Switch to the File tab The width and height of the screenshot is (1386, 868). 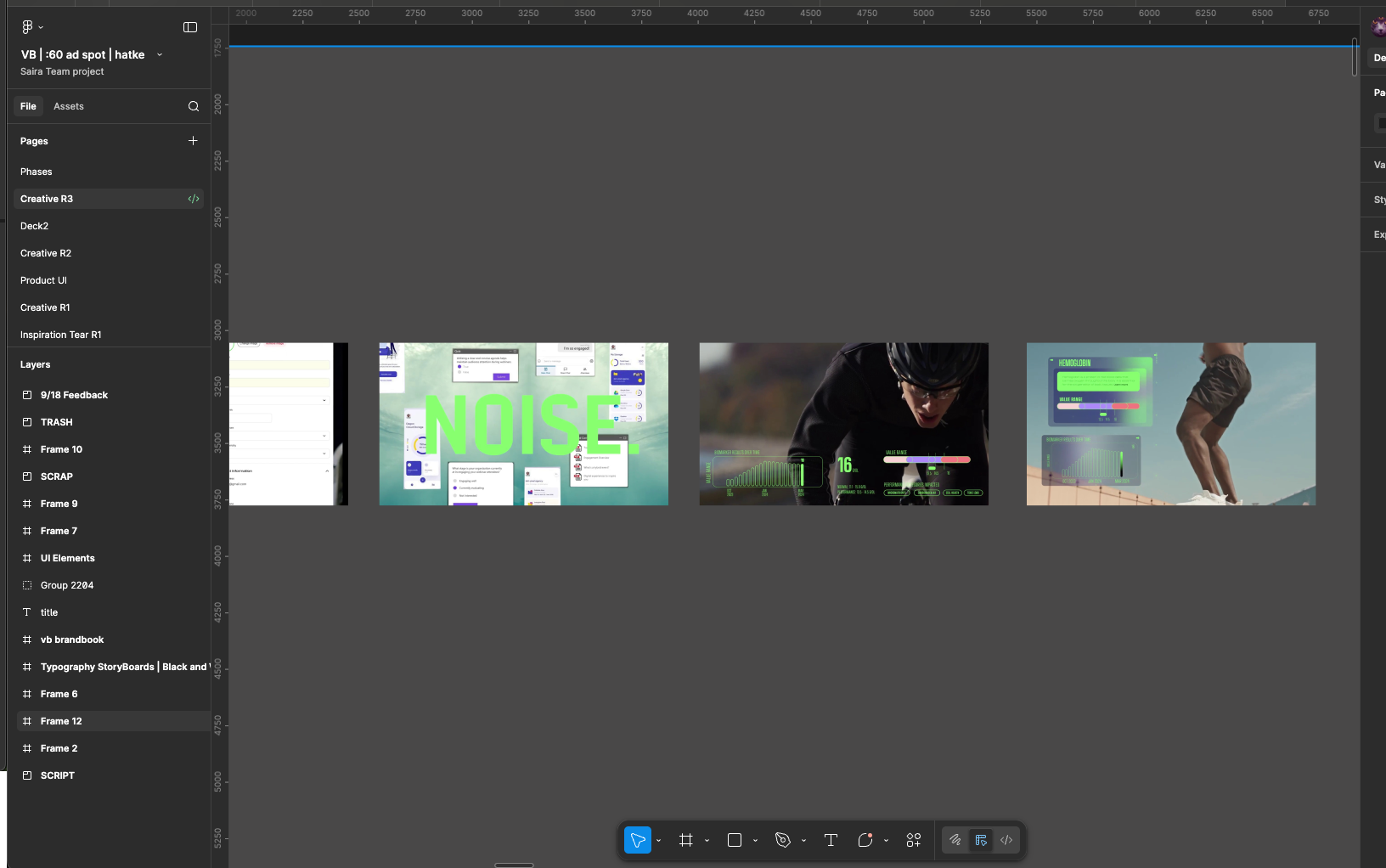tap(28, 106)
